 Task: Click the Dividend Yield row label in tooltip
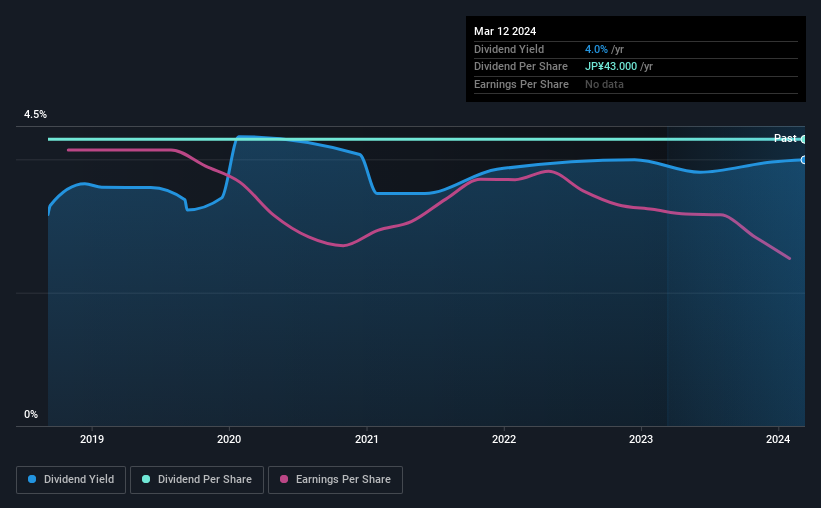click(509, 49)
